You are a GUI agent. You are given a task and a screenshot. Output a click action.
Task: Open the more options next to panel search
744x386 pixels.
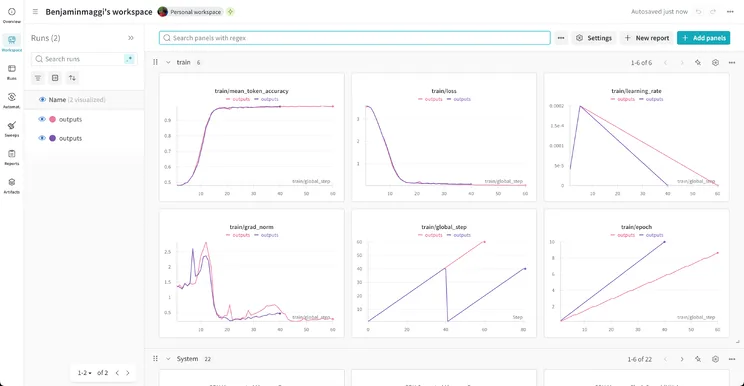tap(561, 38)
